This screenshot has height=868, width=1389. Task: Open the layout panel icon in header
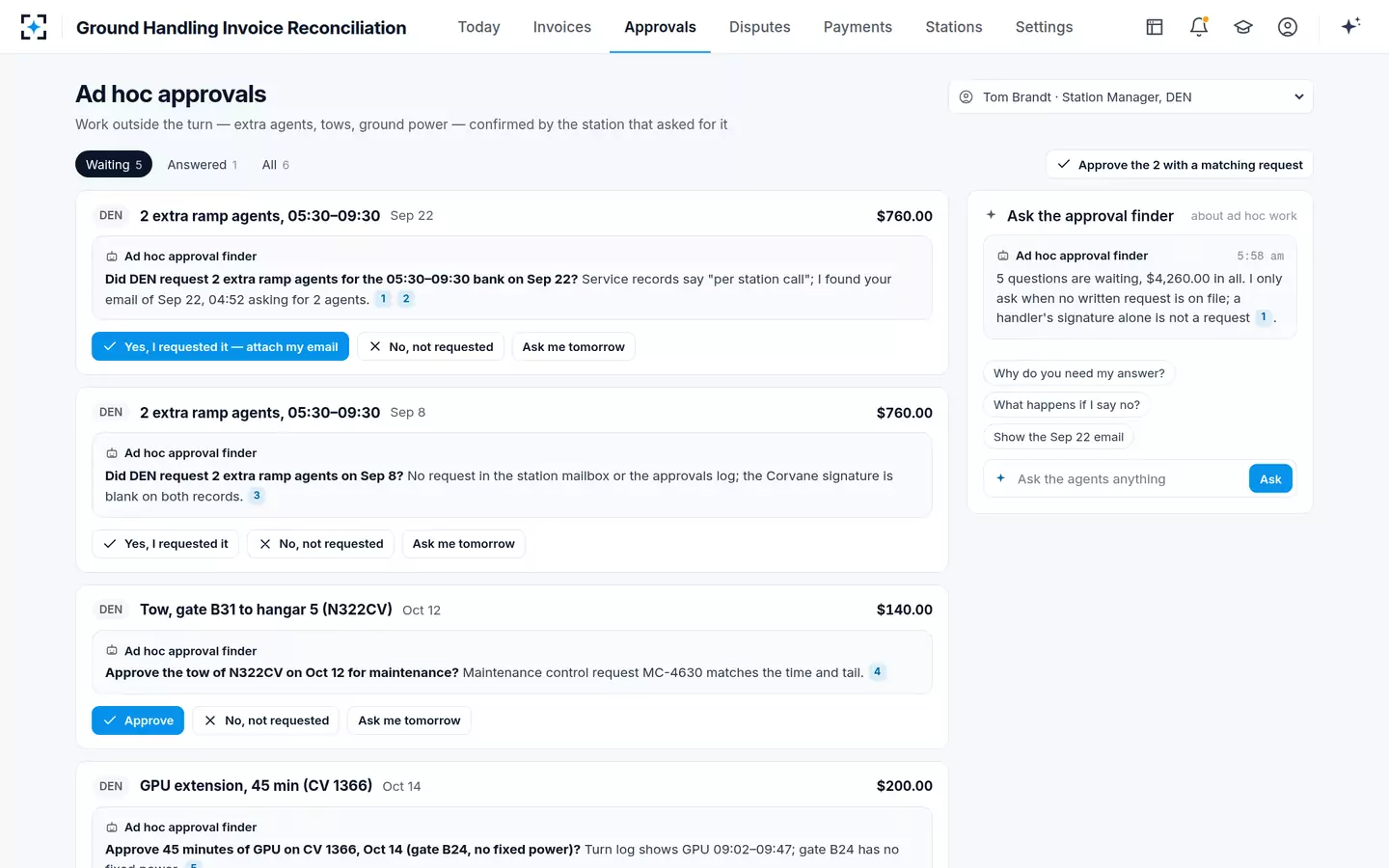pos(1155,27)
